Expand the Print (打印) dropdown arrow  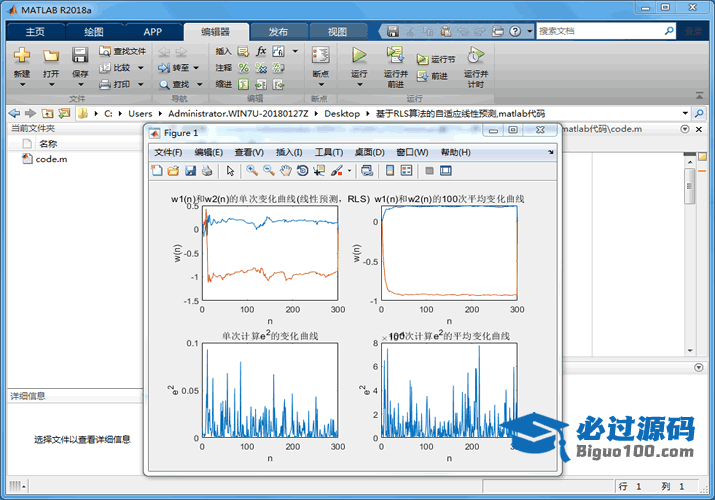click(x=140, y=84)
